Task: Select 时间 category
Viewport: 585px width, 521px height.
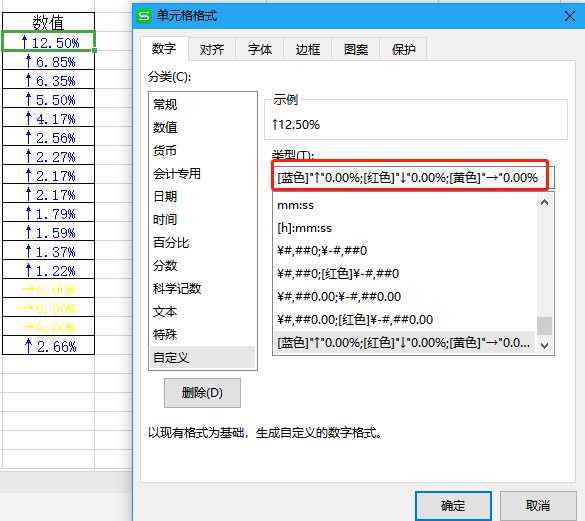Action: click(x=203, y=219)
